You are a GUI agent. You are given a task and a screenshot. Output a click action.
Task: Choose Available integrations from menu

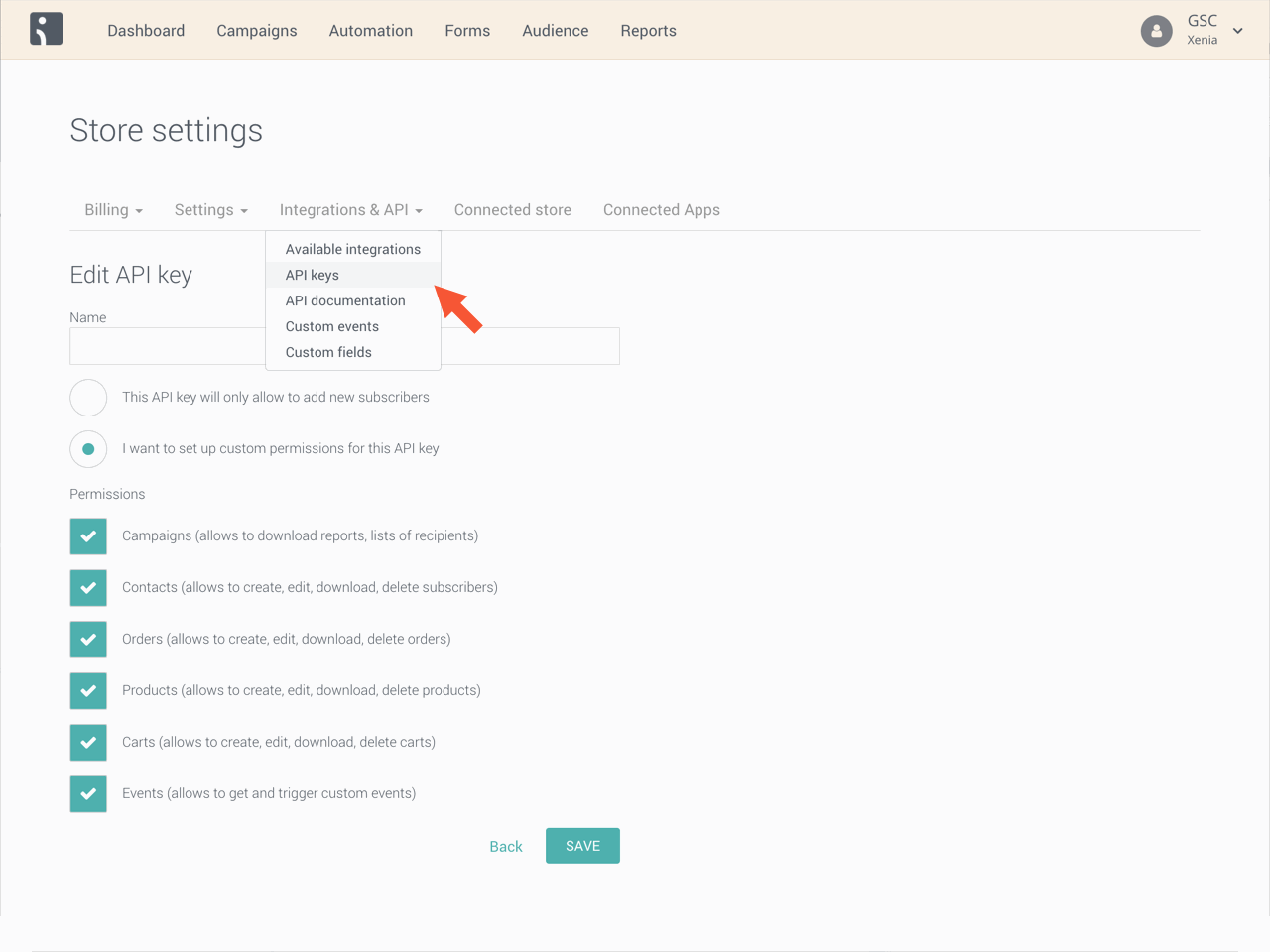(352, 250)
